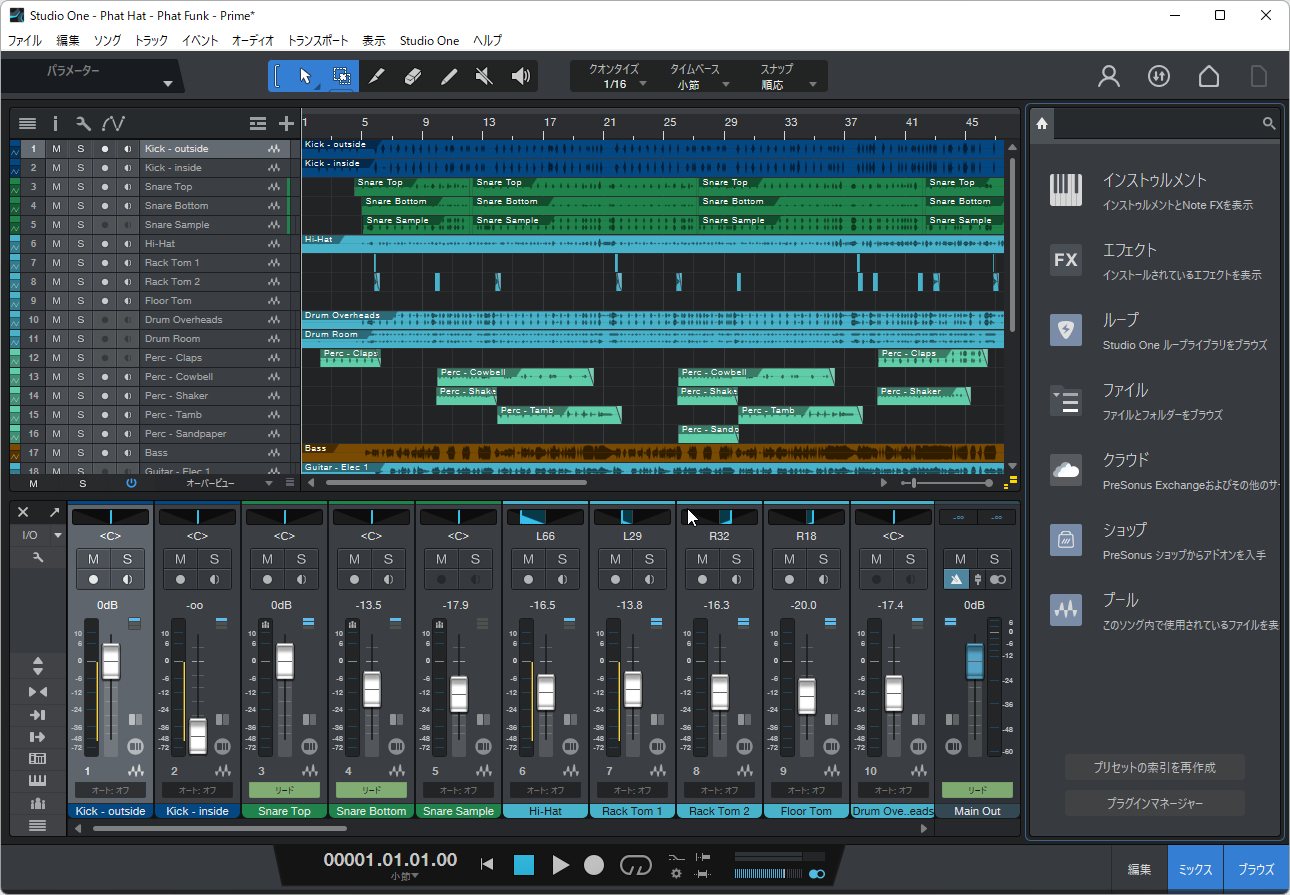Viewport: 1290px width, 895px height.
Task: Open the Studio One menu
Action: point(429,40)
